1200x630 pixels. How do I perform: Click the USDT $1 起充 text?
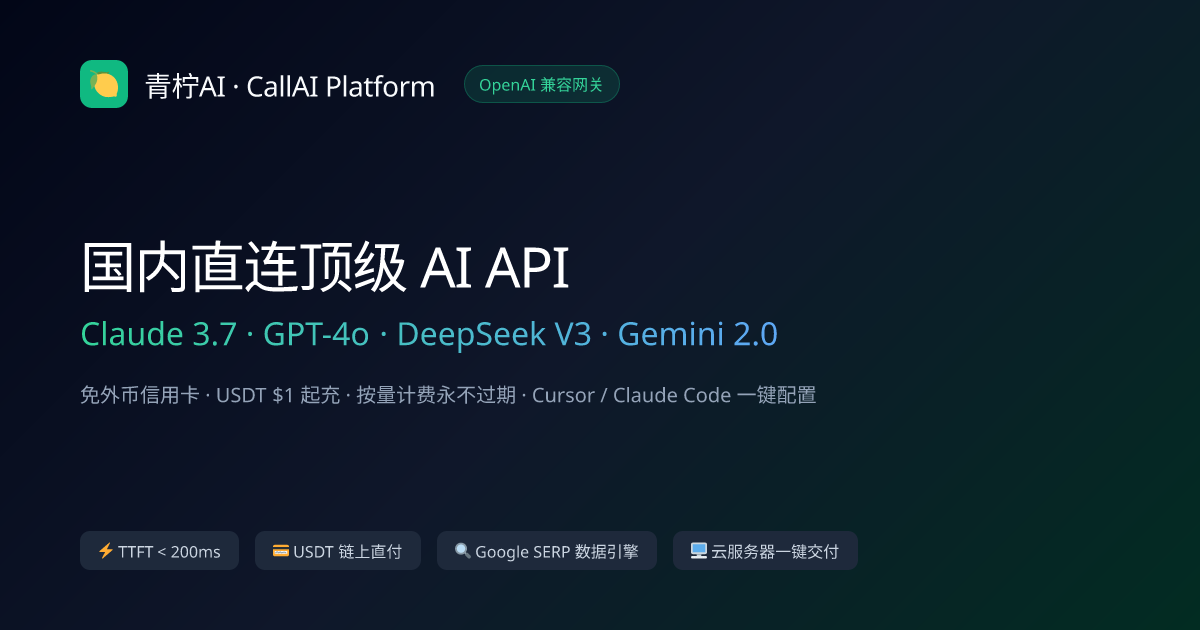(x=279, y=395)
